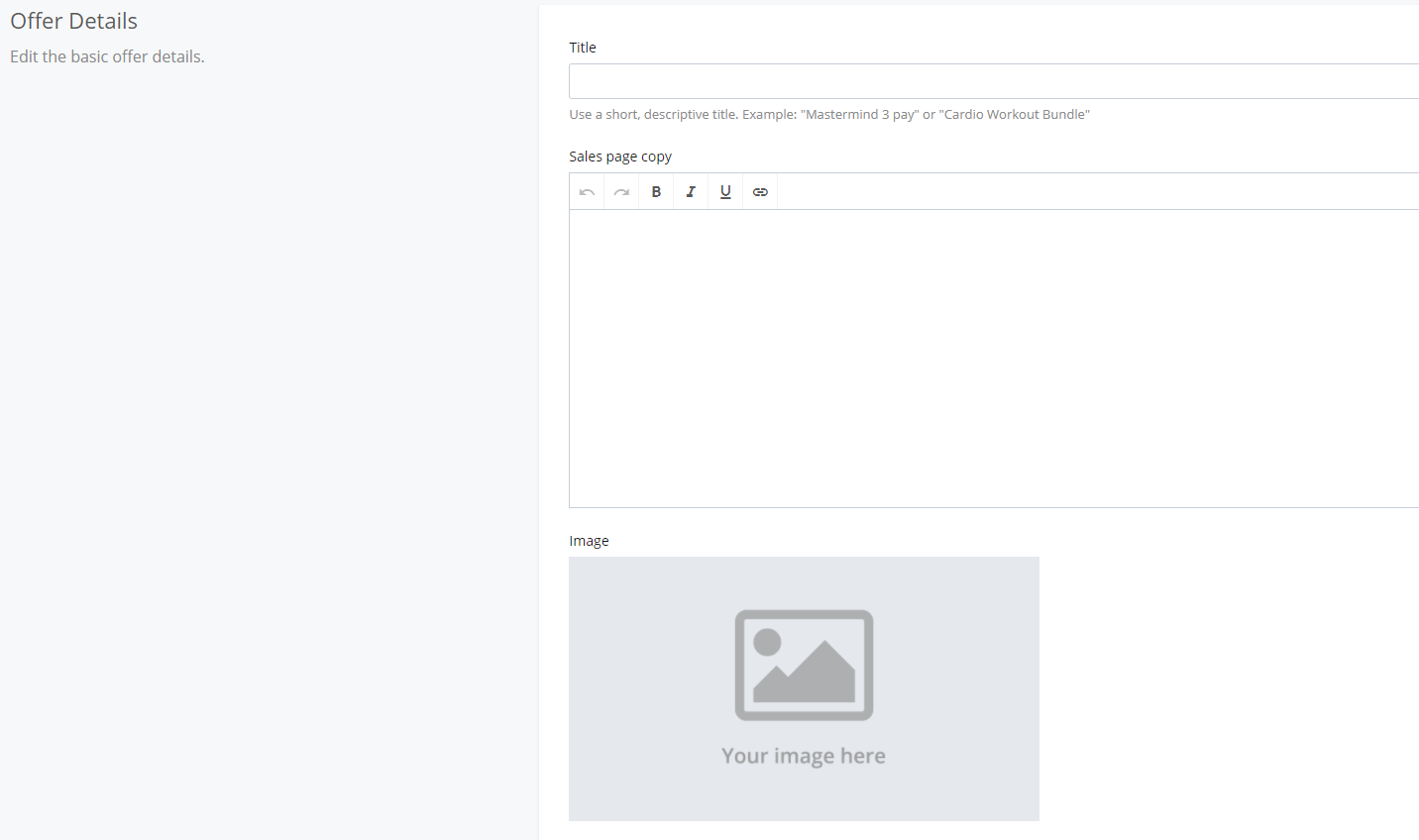Viewport: 1419px width, 840px height.
Task: Insert a hyperlink using the link icon
Action: [760, 192]
